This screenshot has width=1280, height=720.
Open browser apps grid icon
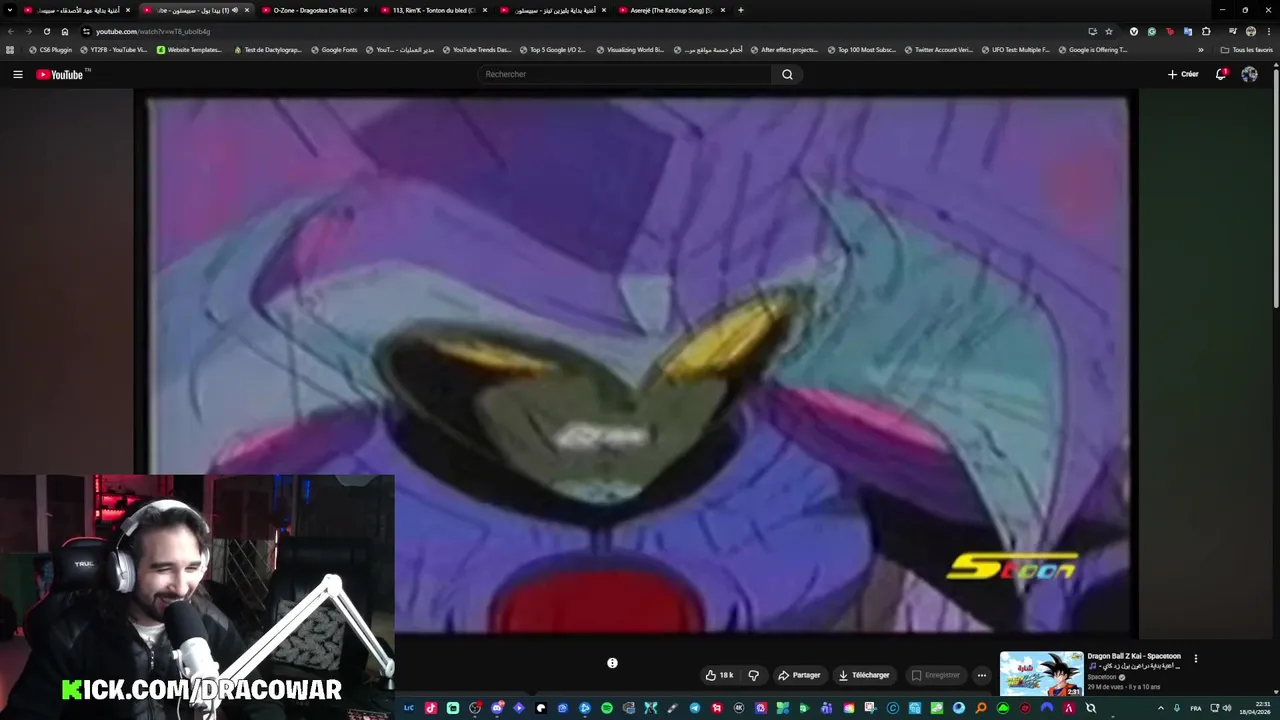tap(10, 49)
